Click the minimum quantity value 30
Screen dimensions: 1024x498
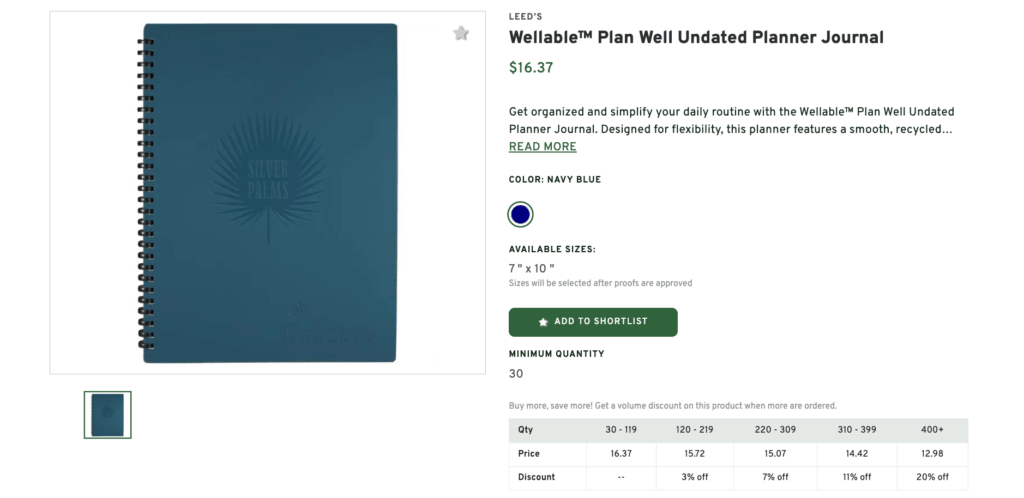click(516, 374)
